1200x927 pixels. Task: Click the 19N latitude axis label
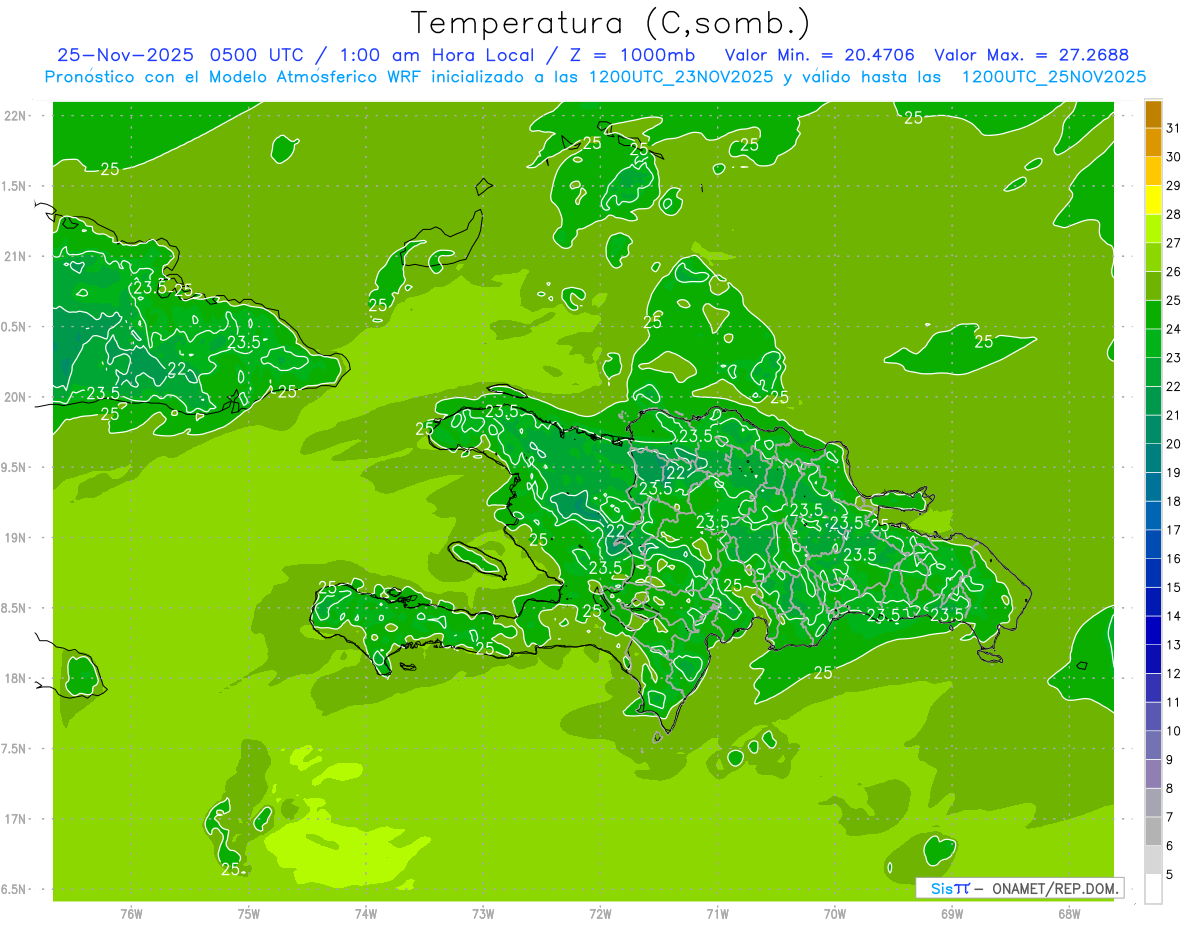tap(17, 537)
